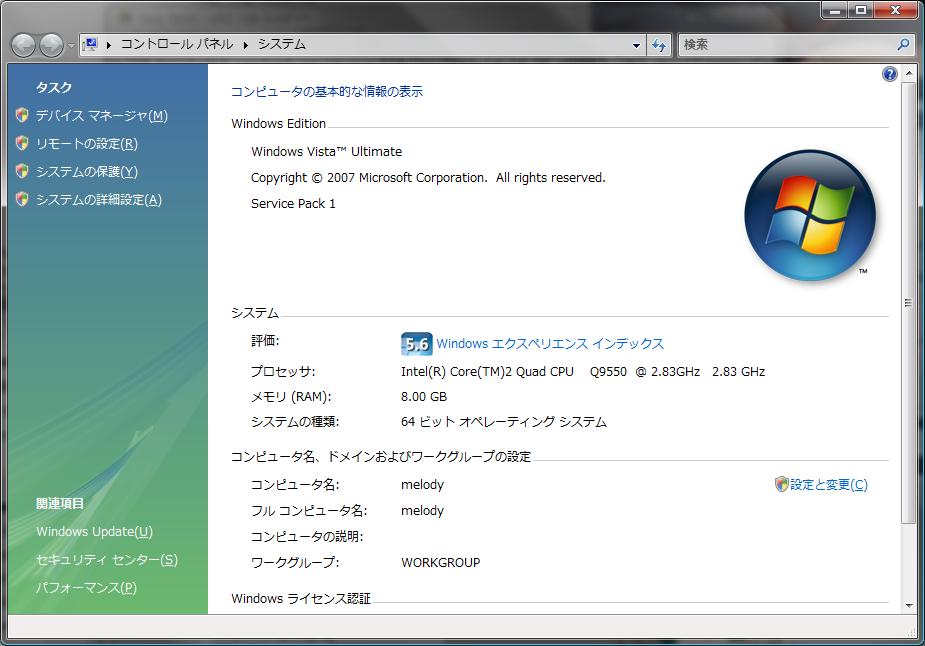Open the blue help question mark icon

tap(890, 74)
